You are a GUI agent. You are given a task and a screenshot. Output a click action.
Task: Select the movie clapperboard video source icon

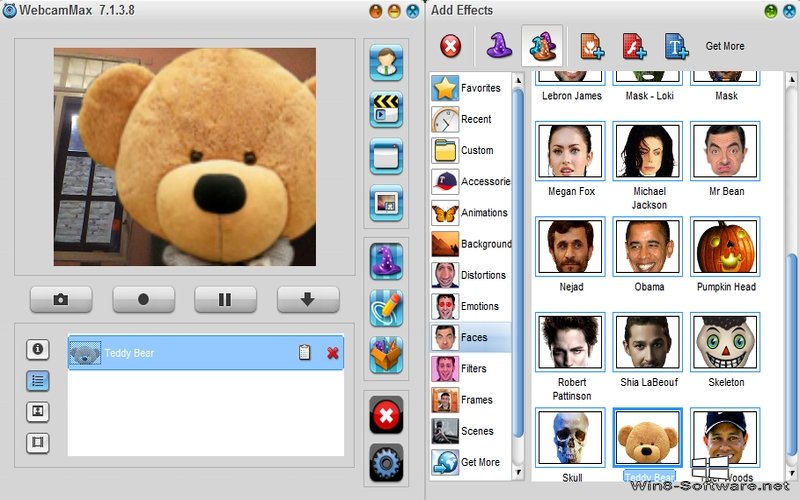(x=386, y=109)
